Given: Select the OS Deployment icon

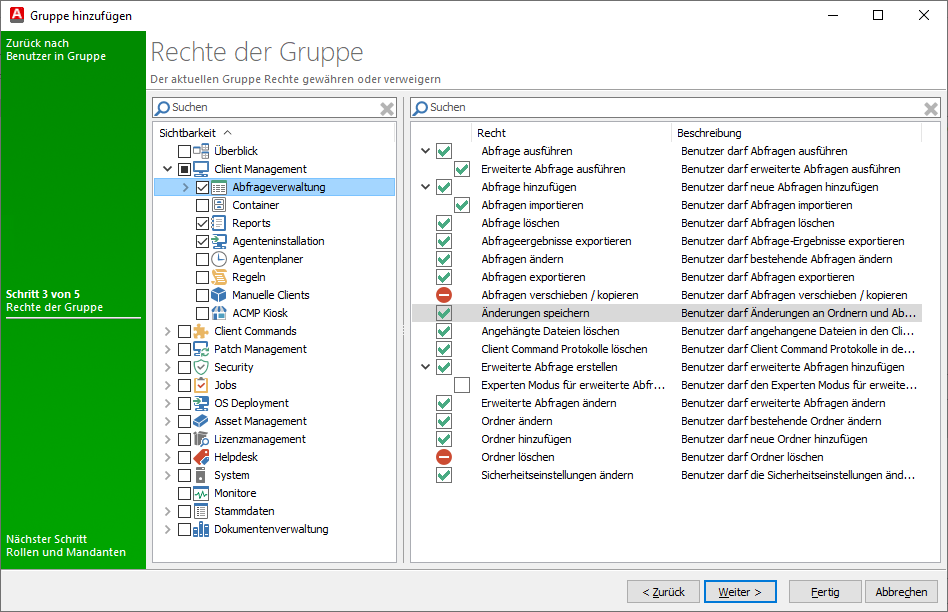Looking at the screenshot, I should (x=200, y=403).
